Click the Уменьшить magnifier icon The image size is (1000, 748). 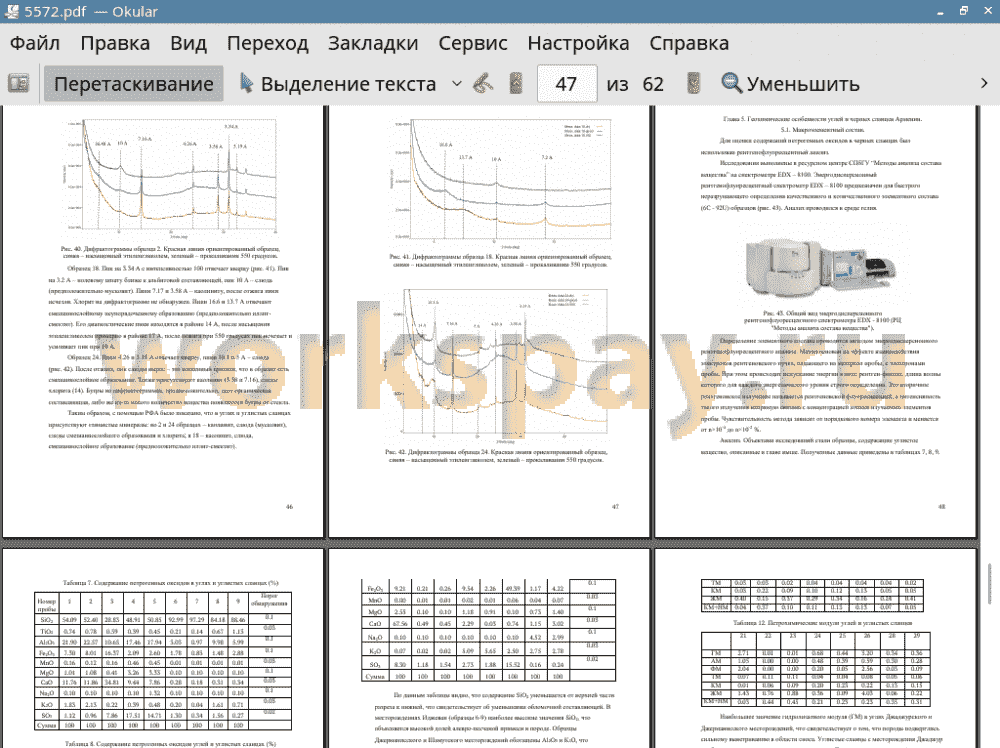point(732,84)
